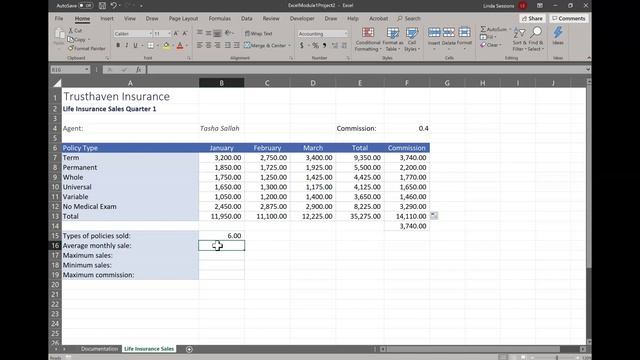Image resolution: width=640 pixels, height=360 pixels.
Task: Click the Borders icon
Action: tap(151, 45)
